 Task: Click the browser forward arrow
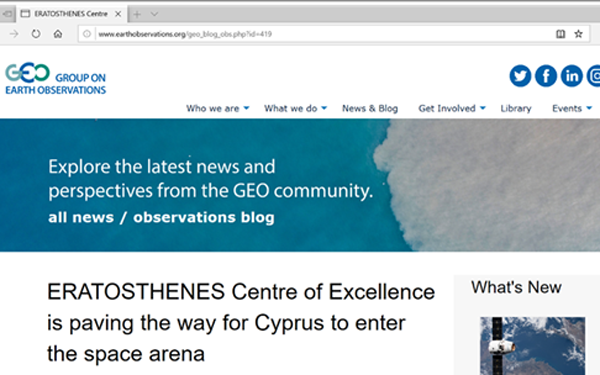[x=14, y=34]
